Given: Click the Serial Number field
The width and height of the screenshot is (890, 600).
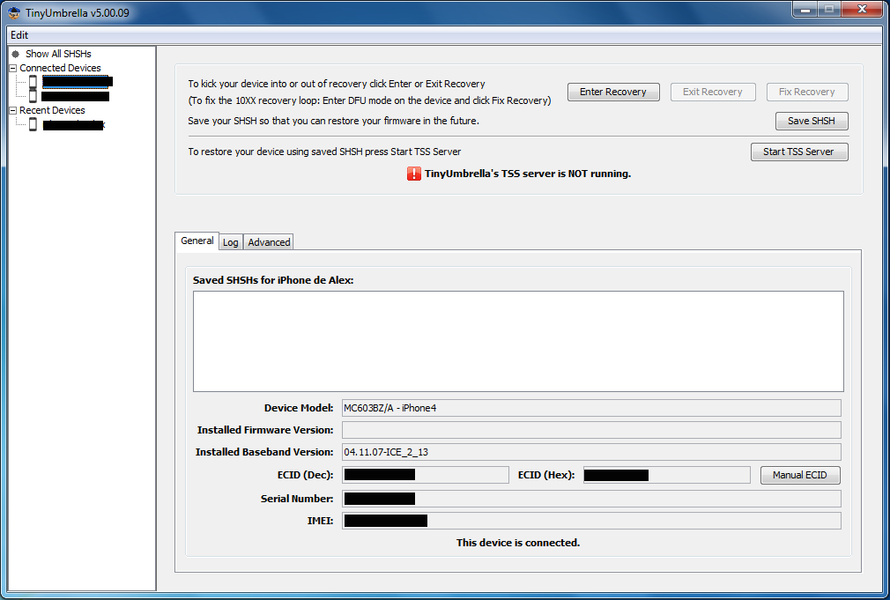Looking at the screenshot, I should [591, 499].
